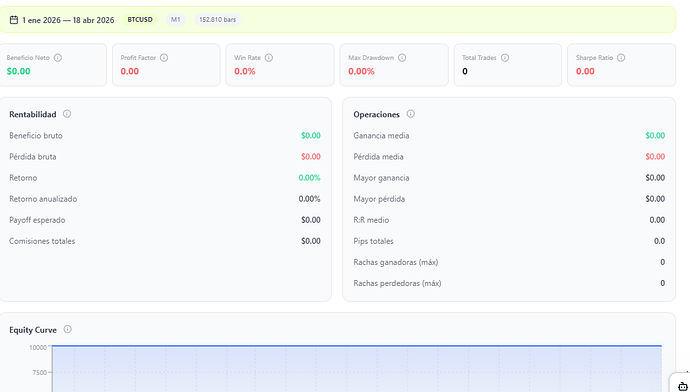Image resolution: width=690 pixels, height=392 pixels.
Task: Open the Total Trades info icon
Action: pos(505,58)
